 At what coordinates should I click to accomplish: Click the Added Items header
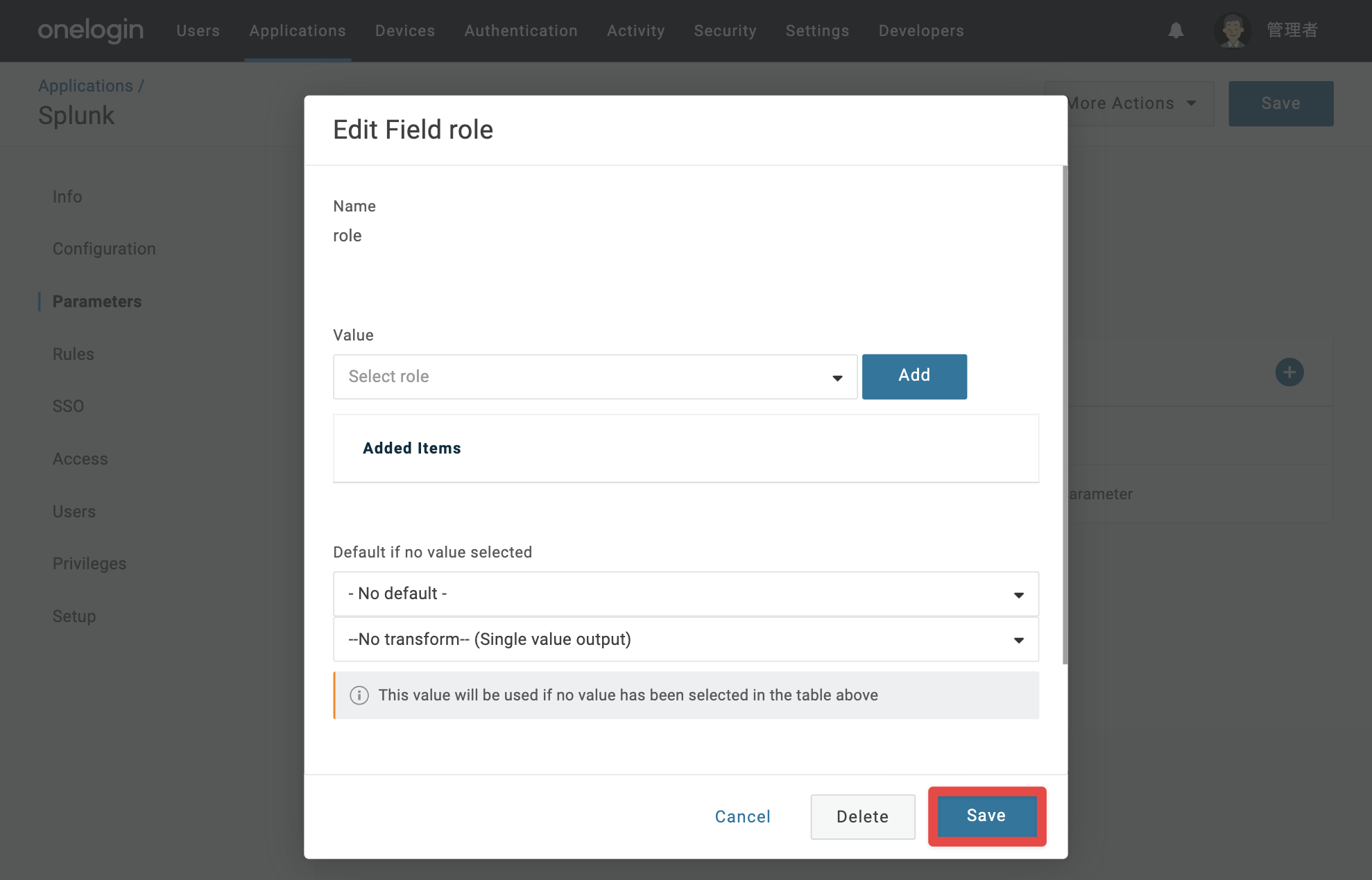412,448
